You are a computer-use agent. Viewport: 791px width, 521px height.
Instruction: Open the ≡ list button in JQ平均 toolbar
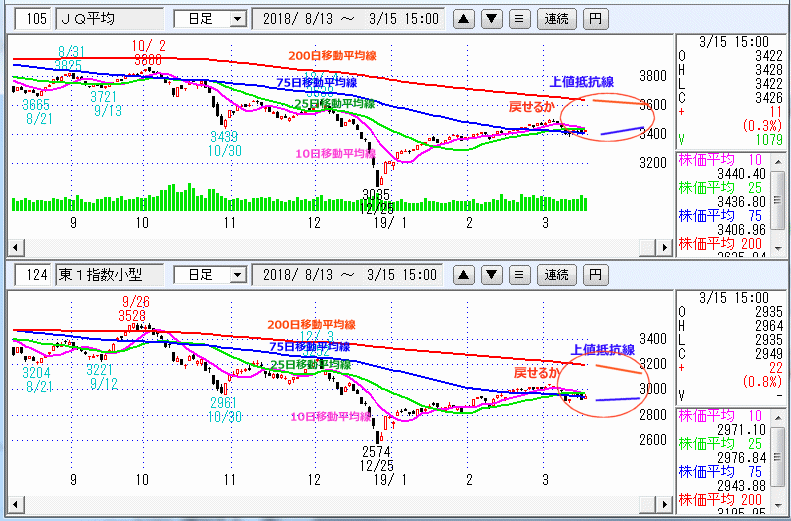(518, 19)
